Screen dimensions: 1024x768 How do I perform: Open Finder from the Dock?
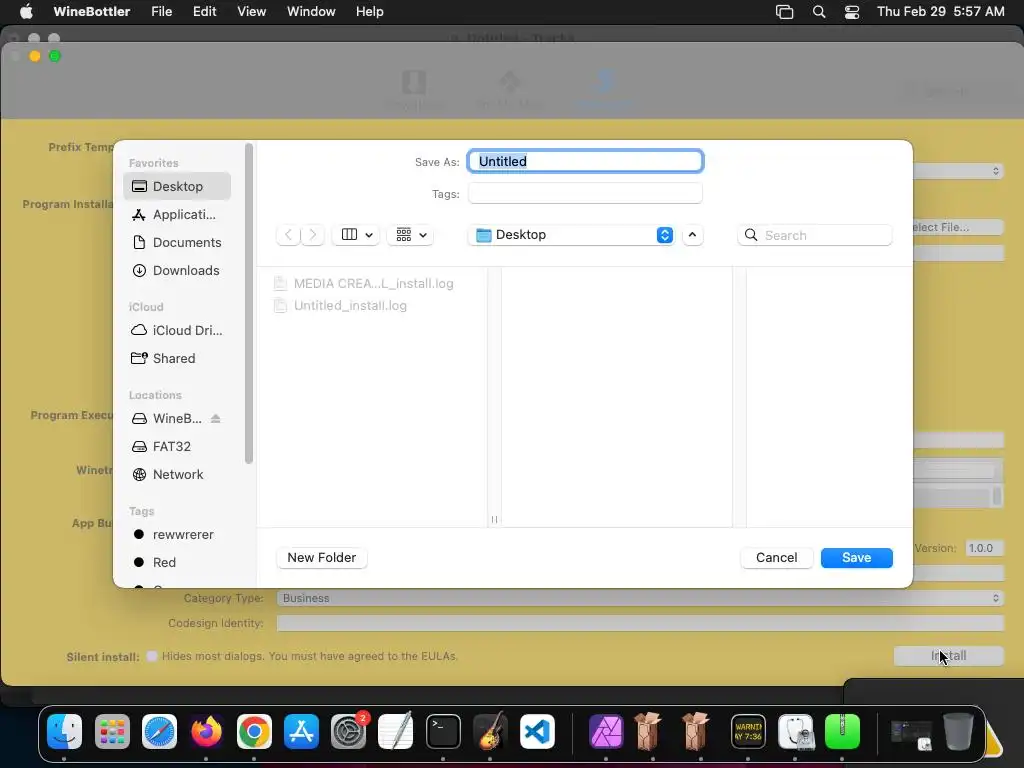coord(65,731)
